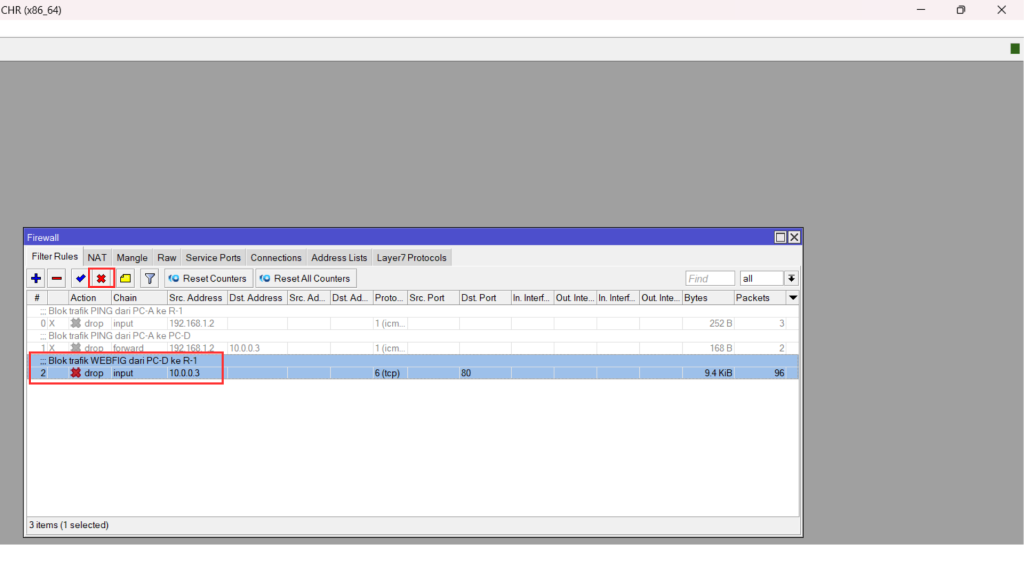The image size is (1024, 576).
Task: Go to the Address Lists tab
Action: point(339,258)
